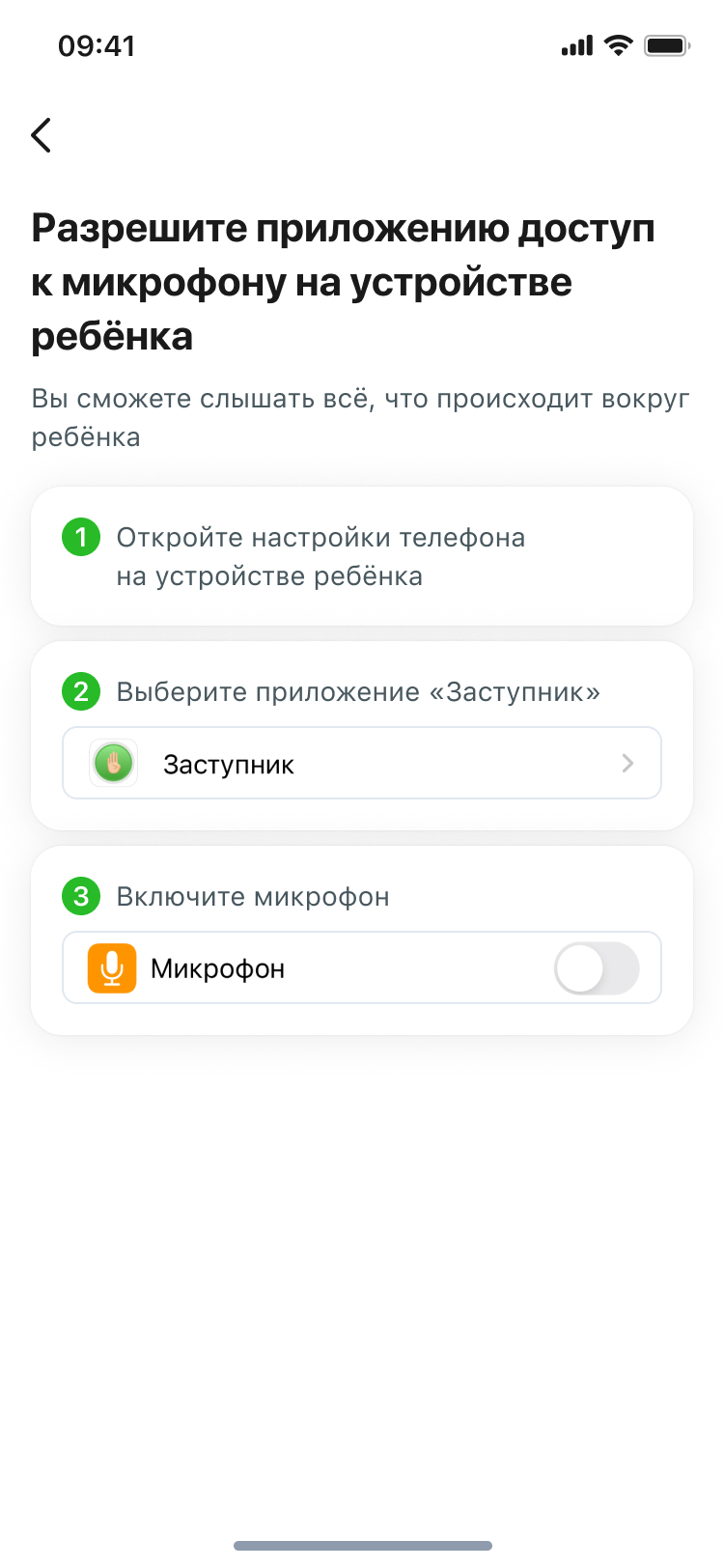Open the Заступник app row
724x1568 pixels.
coord(362,763)
